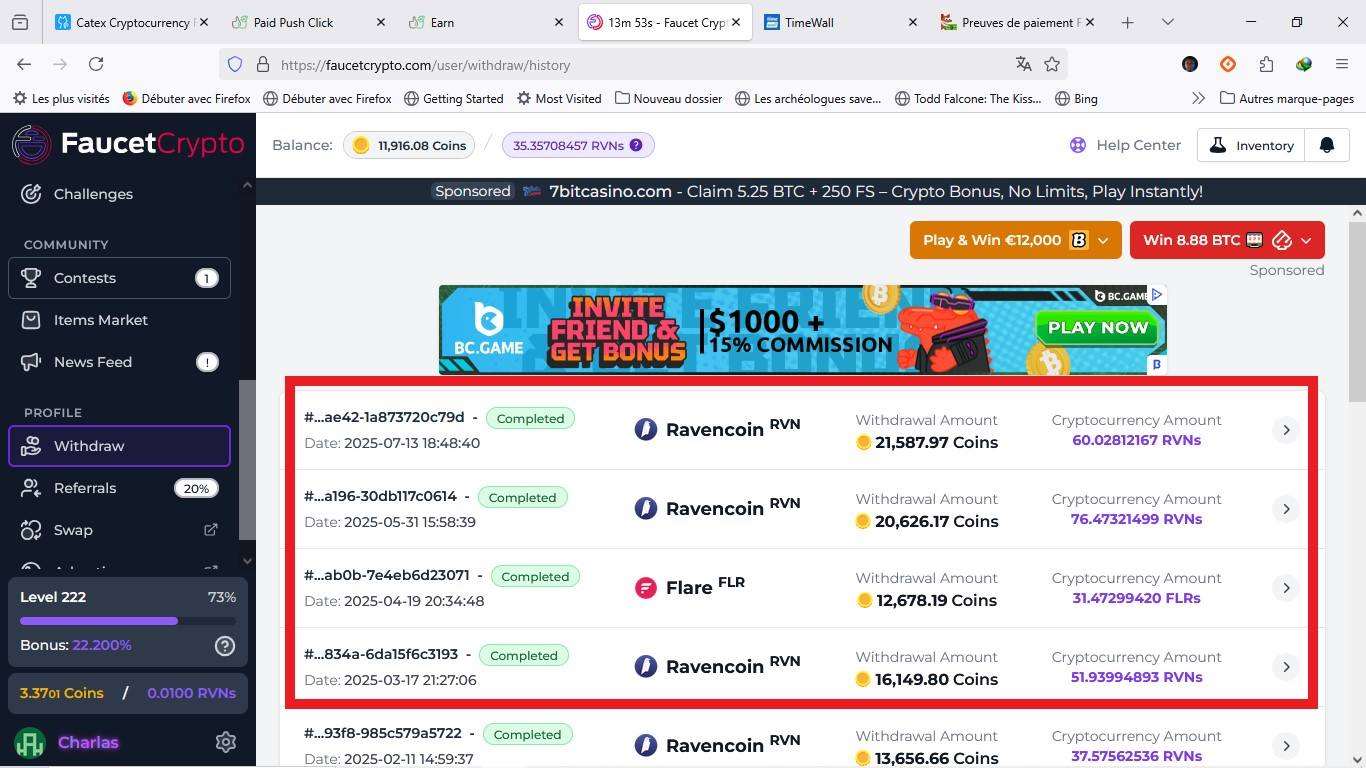Expand withdrawal details for 2025-02-11 row
The image size is (1366, 768).
coord(1286,746)
